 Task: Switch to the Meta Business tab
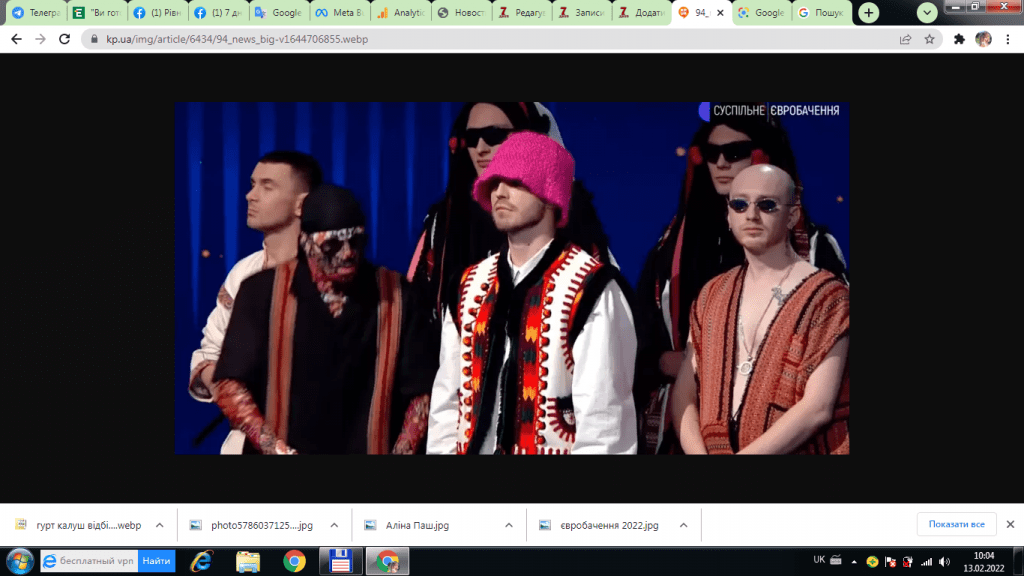pos(335,13)
